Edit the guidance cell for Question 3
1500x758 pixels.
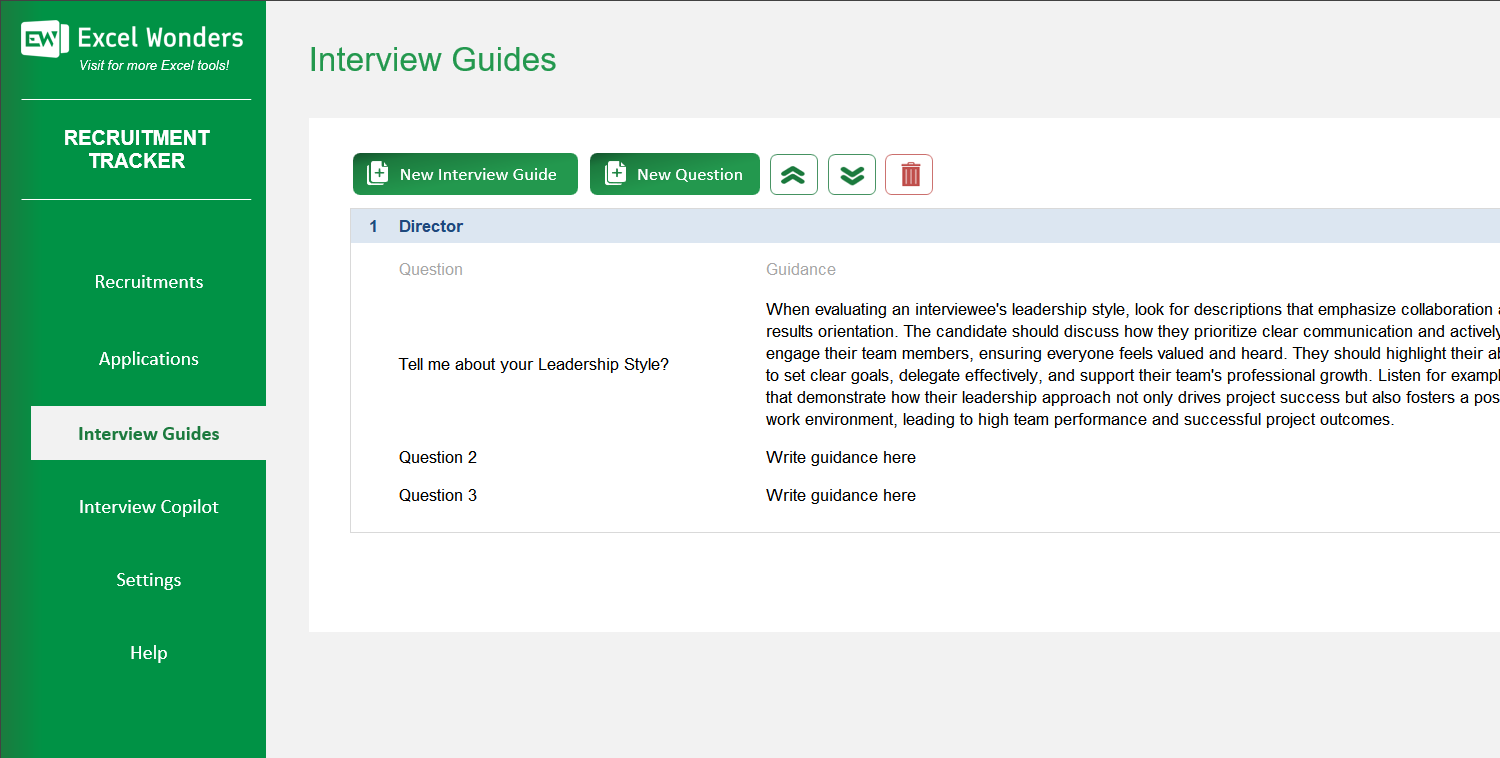[840, 495]
